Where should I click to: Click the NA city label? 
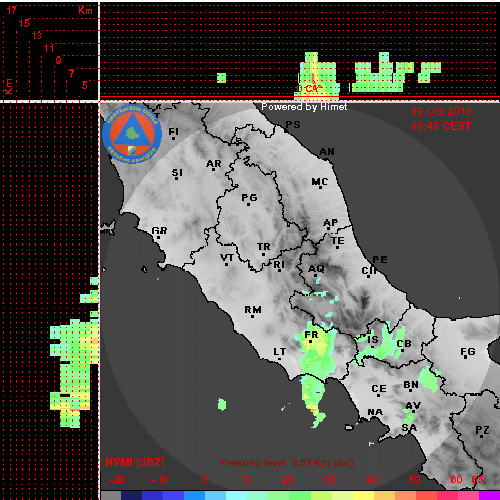point(375,412)
